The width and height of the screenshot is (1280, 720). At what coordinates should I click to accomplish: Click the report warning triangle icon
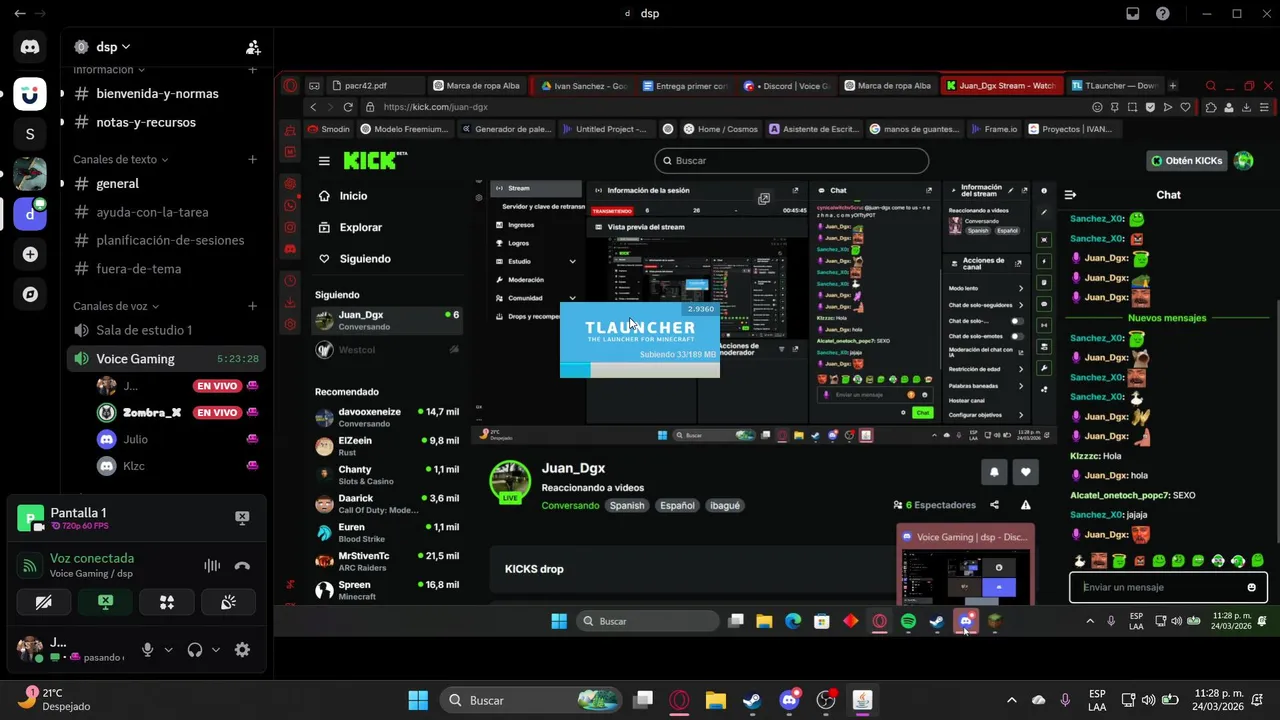pyautogui.click(x=1025, y=505)
